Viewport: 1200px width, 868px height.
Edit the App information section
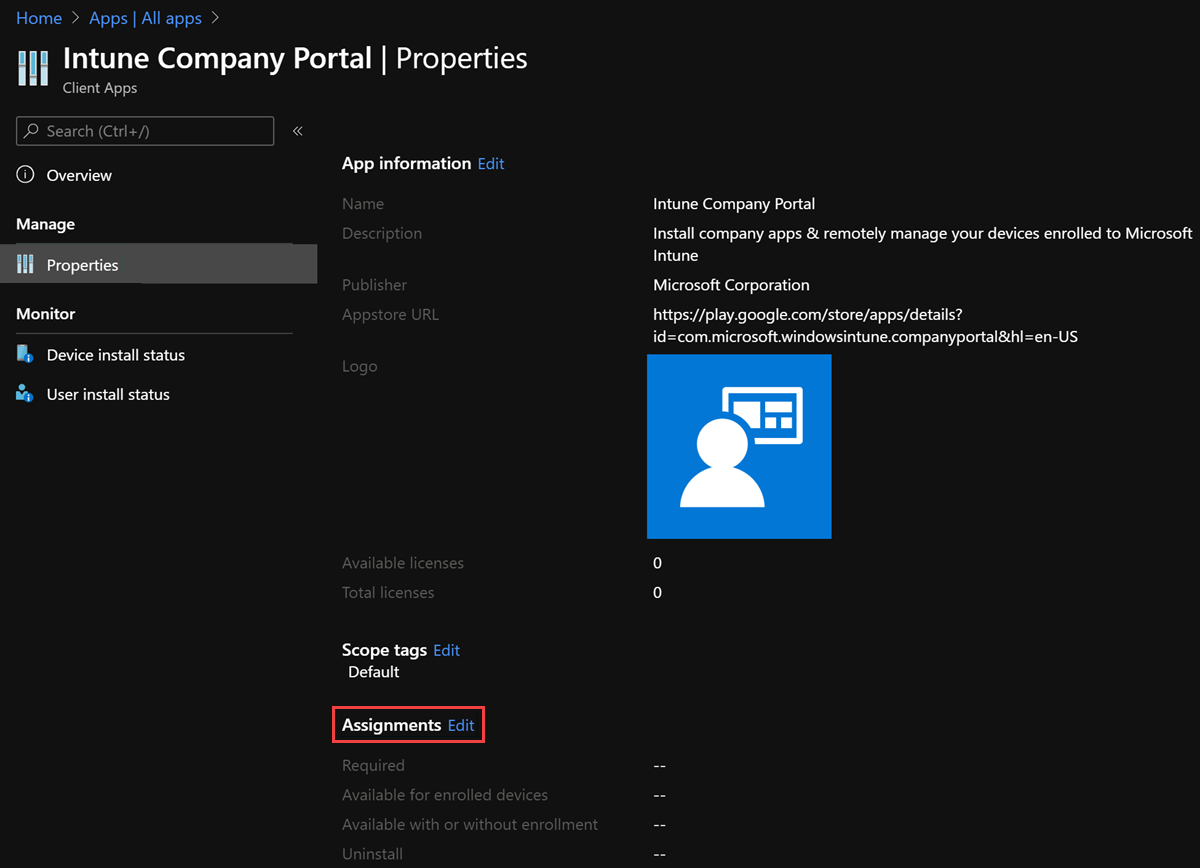(x=491, y=164)
